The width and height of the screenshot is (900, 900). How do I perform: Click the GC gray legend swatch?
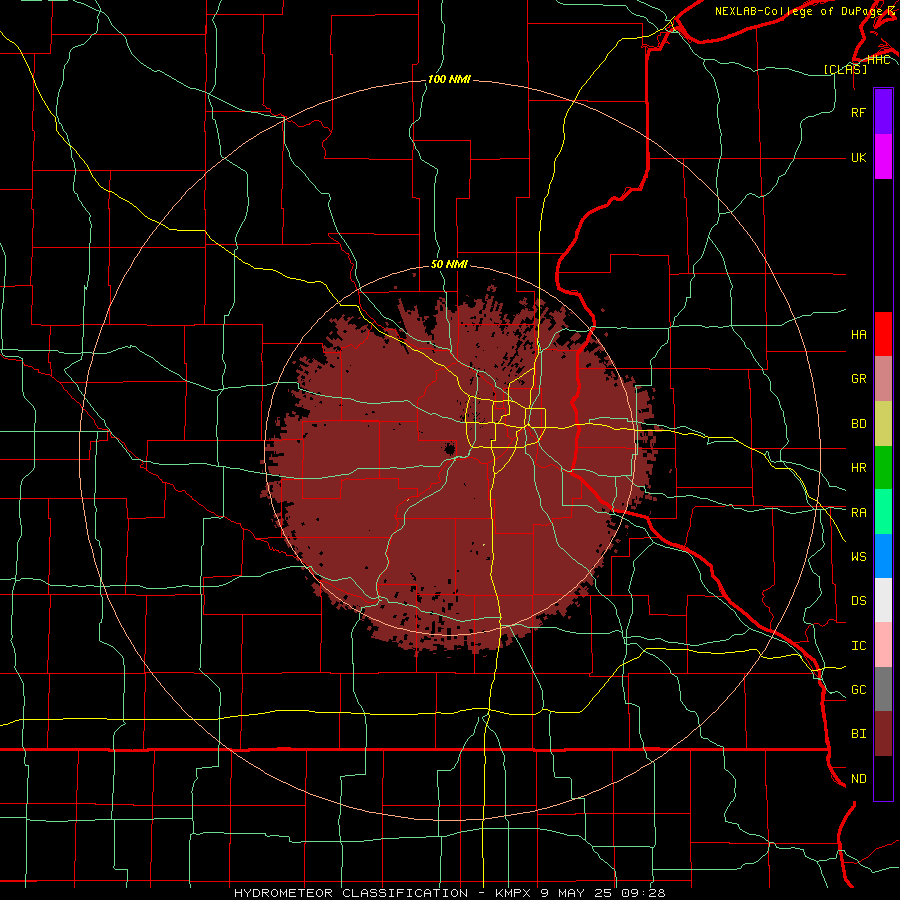pyautogui.click(x=883, y=689)
